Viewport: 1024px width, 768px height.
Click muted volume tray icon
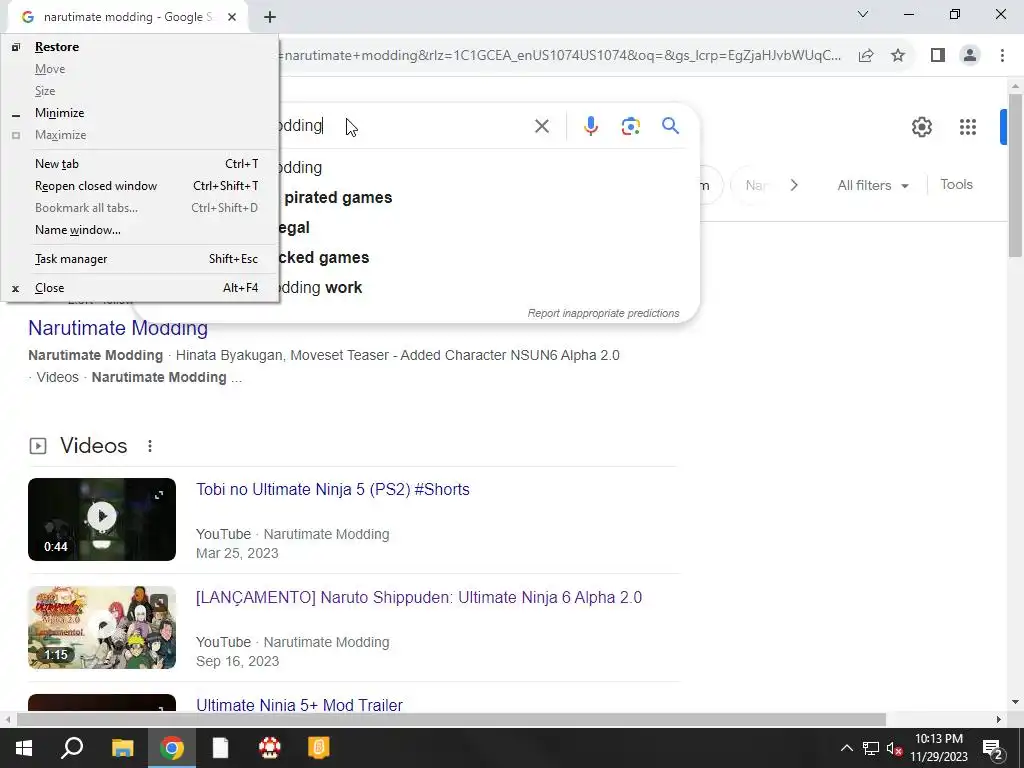[x=895, y=748]
